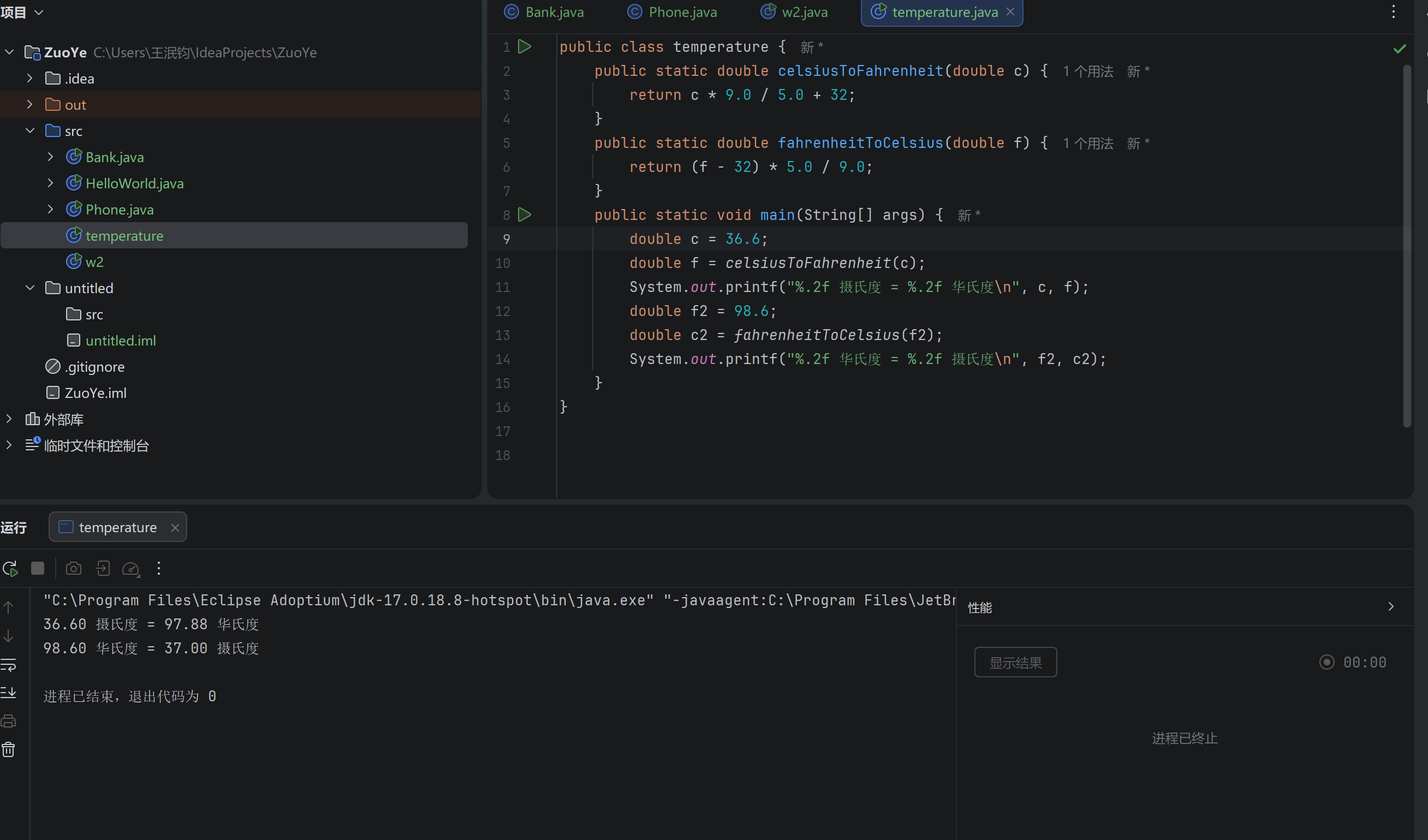Screen dimensions: 1428x840
Task: Expand the out folder in project tree
Action: tap(30, 105)
